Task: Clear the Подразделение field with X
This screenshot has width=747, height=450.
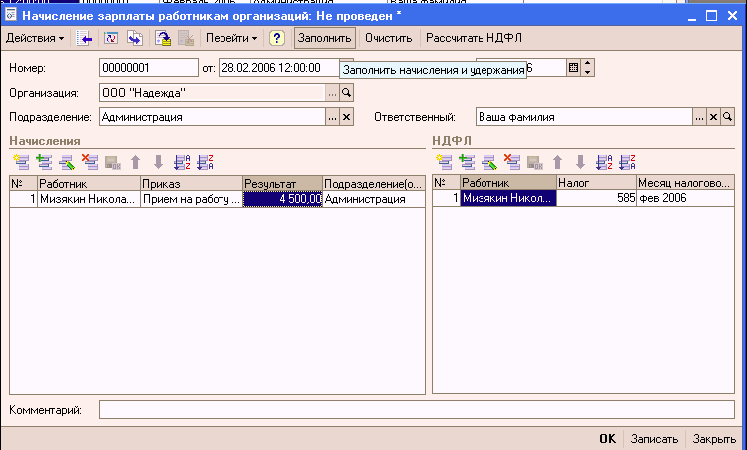Action: 347,117
